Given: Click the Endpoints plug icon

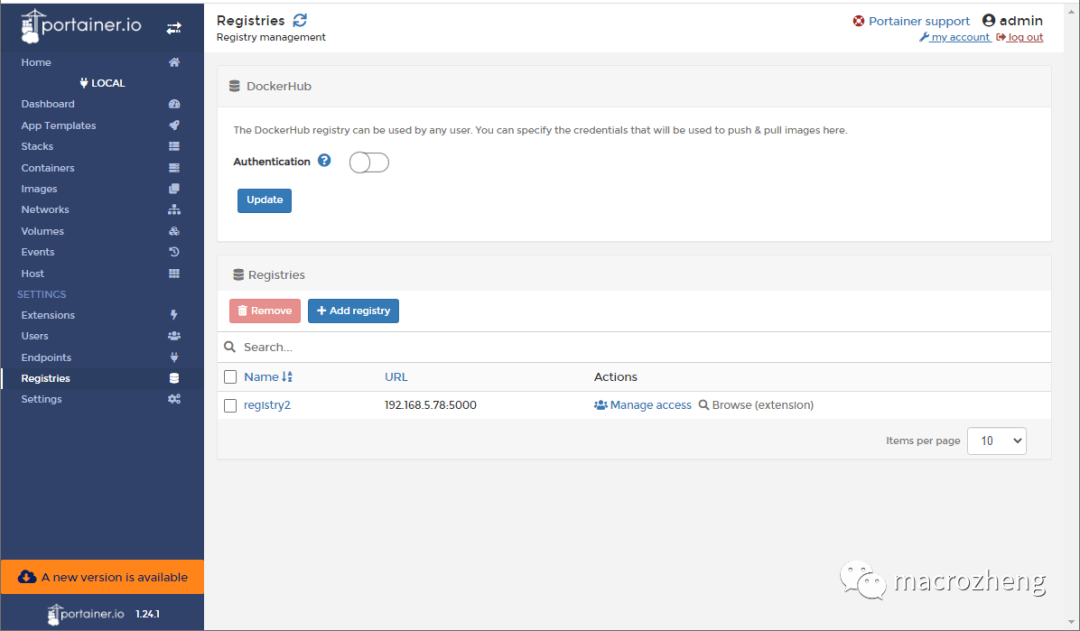Looking at the screenshot, I should (174, 357).
